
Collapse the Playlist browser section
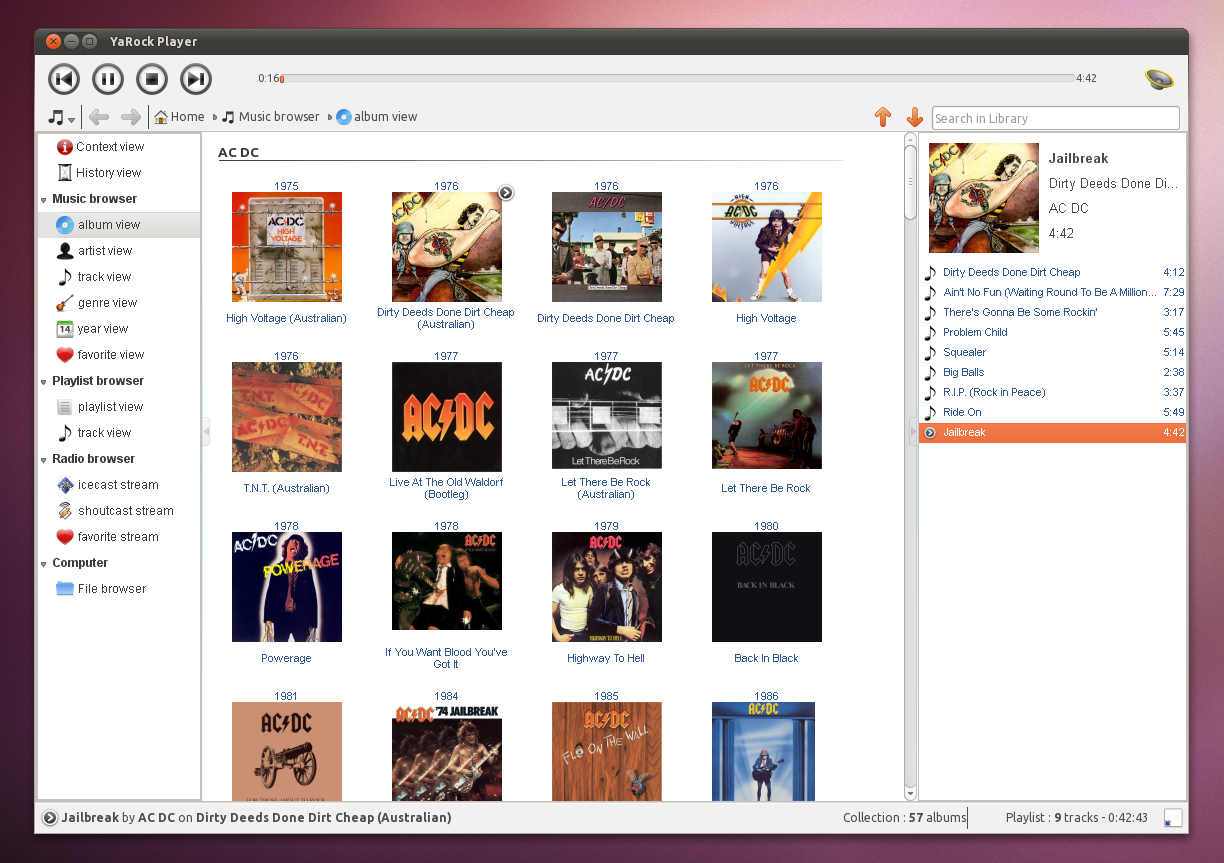(x=43, y=382)
